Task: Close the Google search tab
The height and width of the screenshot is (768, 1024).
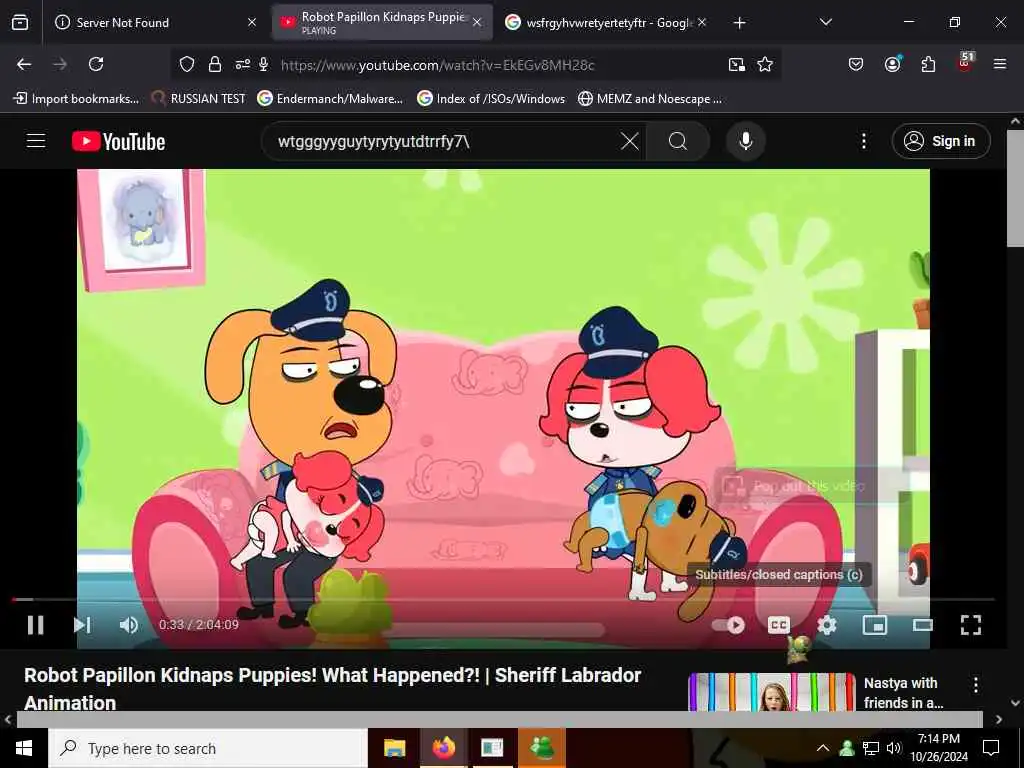Action: 702,23
